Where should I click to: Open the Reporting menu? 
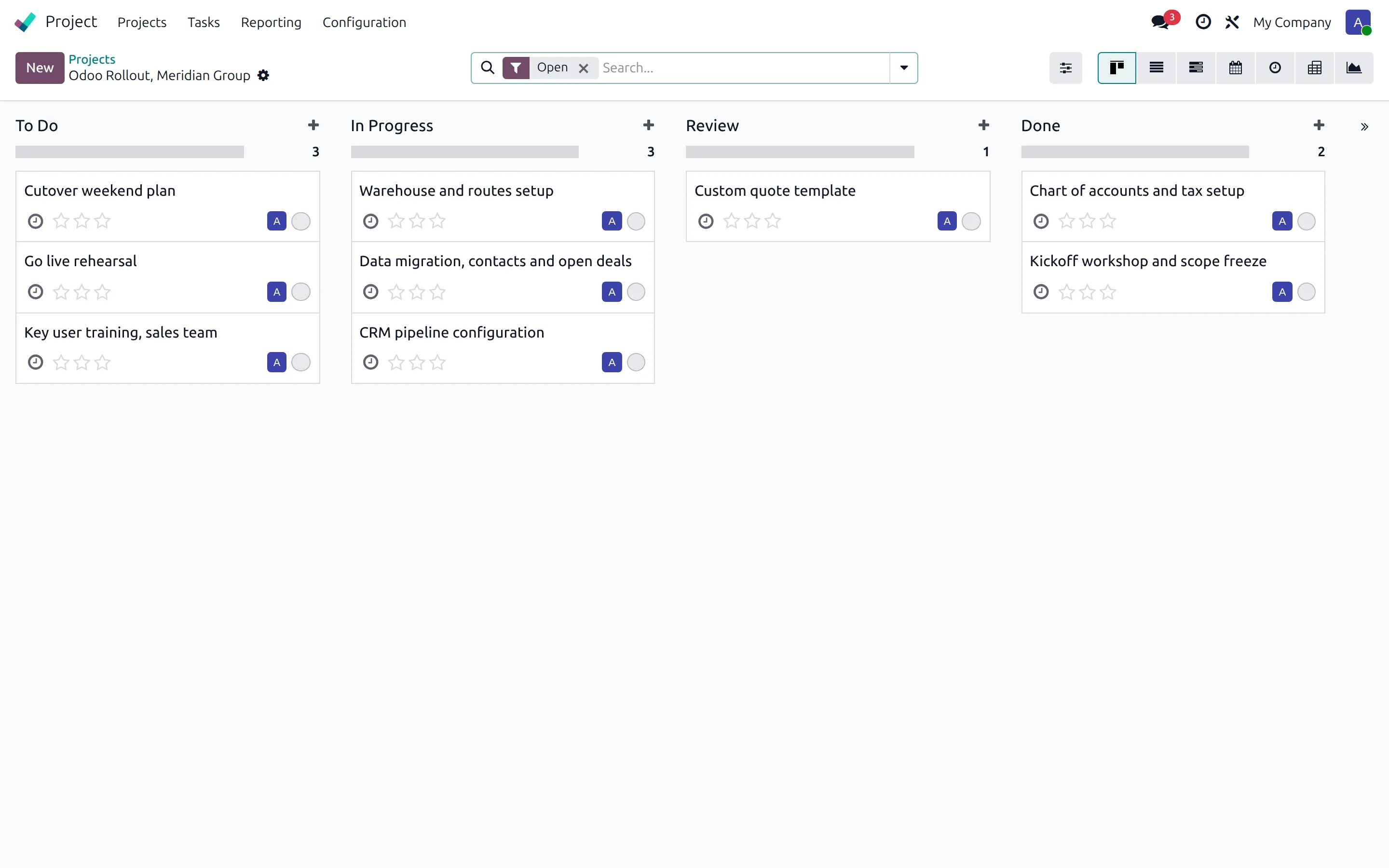click(271, 22)
